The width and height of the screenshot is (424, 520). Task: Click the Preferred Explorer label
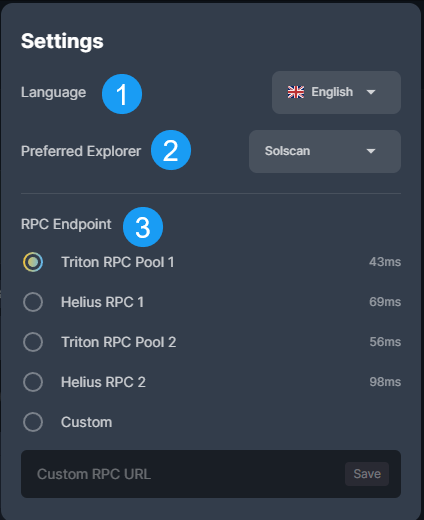81,151
